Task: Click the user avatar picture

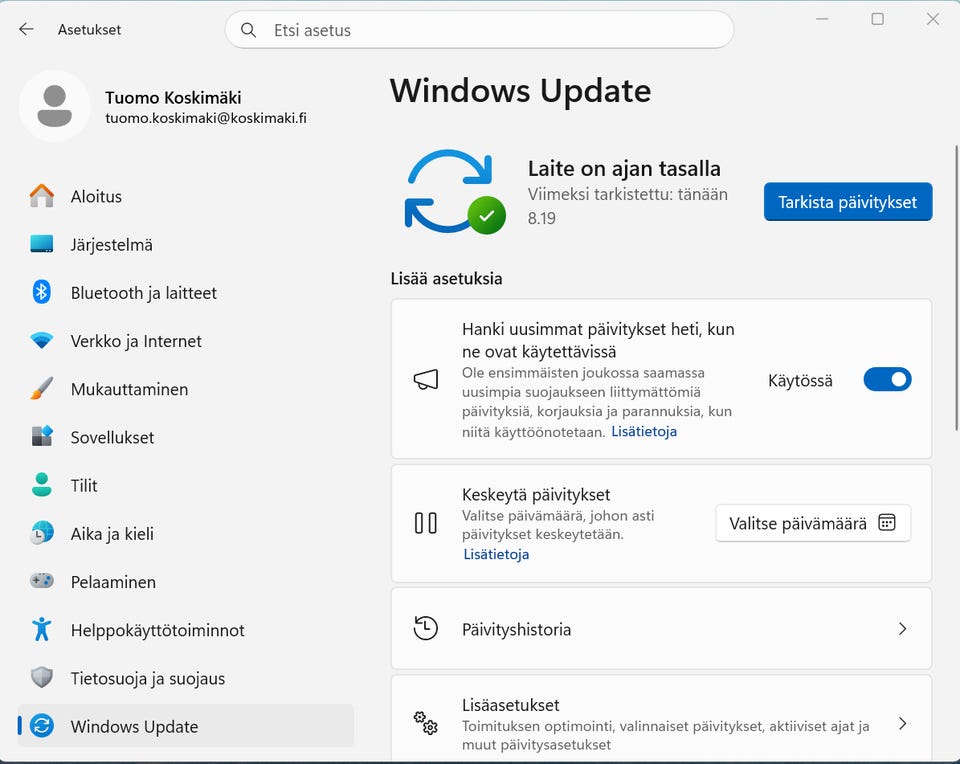Action: point(54,106)
